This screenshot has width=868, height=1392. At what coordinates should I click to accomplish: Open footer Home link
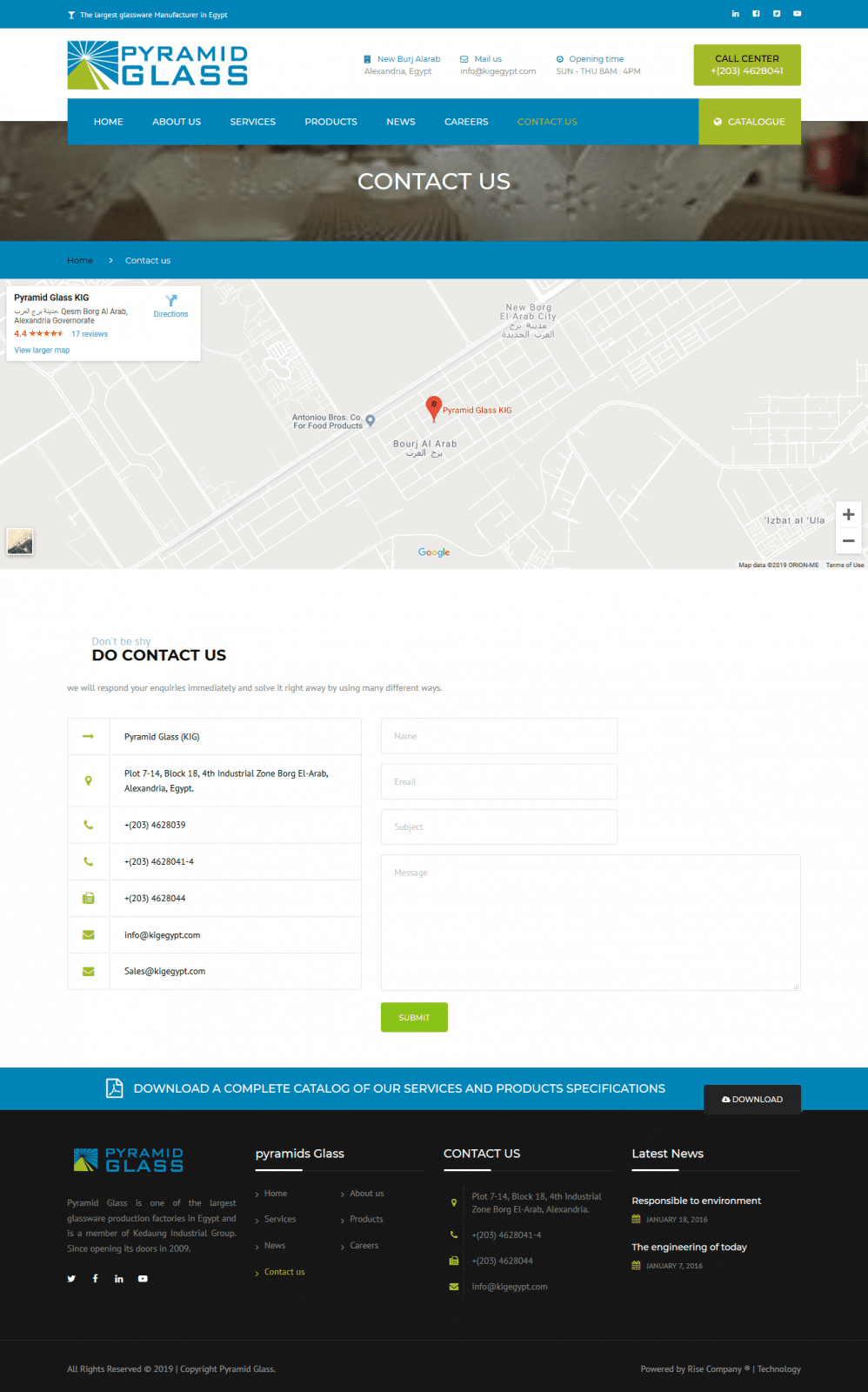tap(276, 1194)
